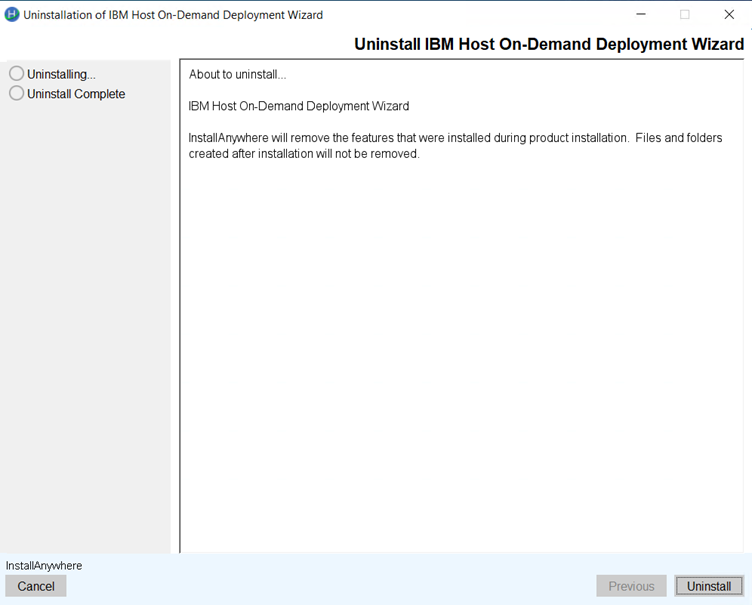
Task: Select the Uninstalling... step circle
Action: [16, 74]
